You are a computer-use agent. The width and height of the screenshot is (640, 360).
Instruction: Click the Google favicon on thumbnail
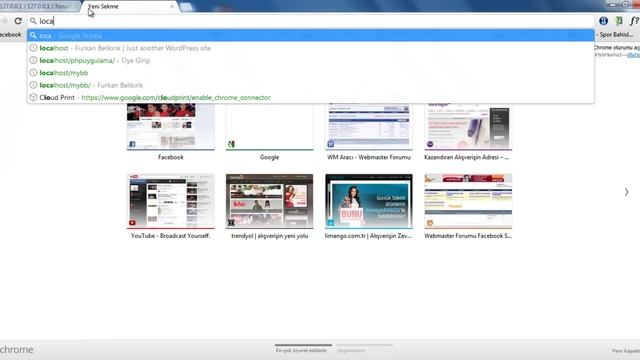[x=231, y=144]
